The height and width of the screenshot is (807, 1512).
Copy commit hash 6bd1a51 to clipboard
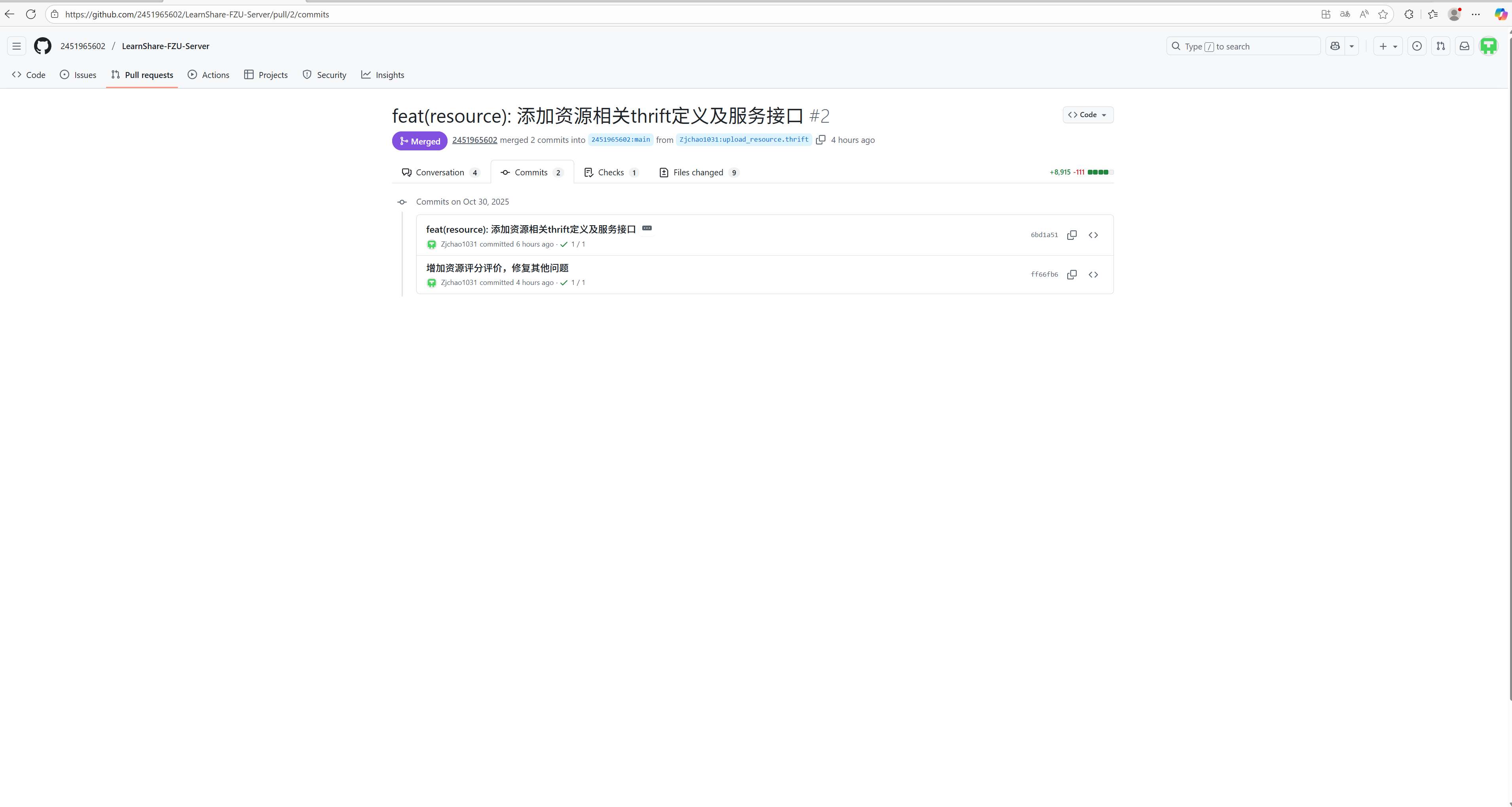tap(1071, 235)
